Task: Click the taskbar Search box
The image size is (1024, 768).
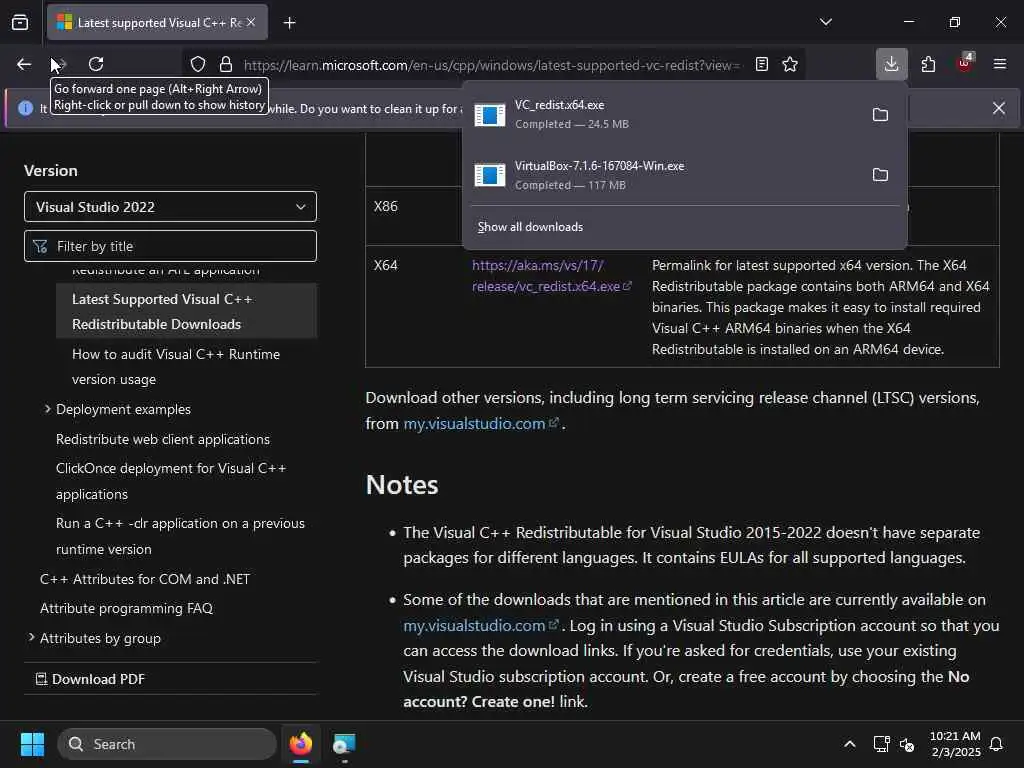Action: pyautogui.click(x=167, y=744)
